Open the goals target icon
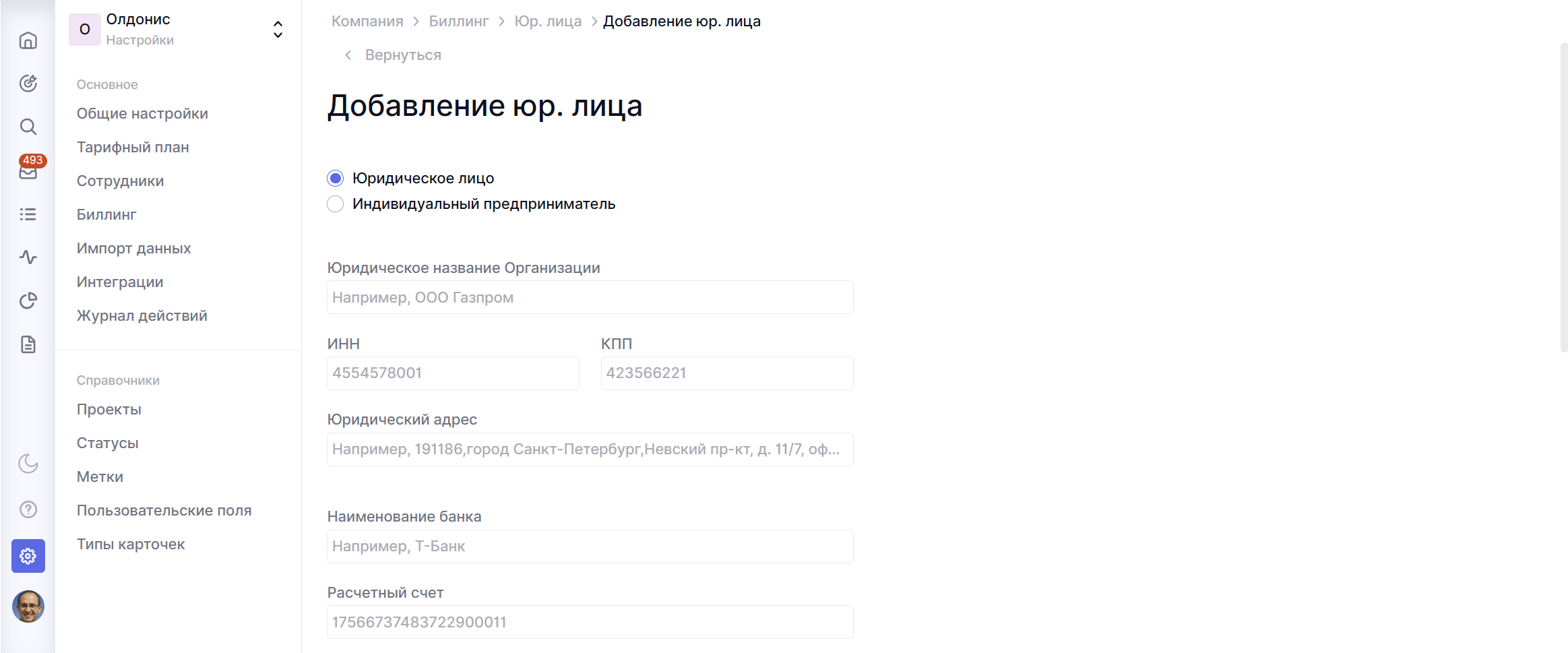This screenshot has width=1568, height=653. point(28,84)
